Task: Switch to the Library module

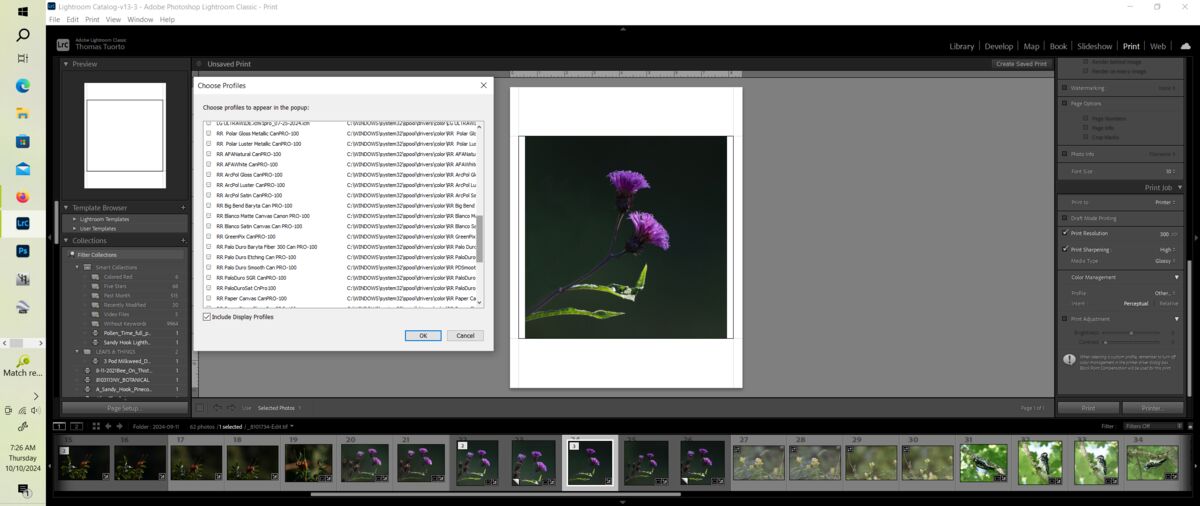Action: pos(962,46)
